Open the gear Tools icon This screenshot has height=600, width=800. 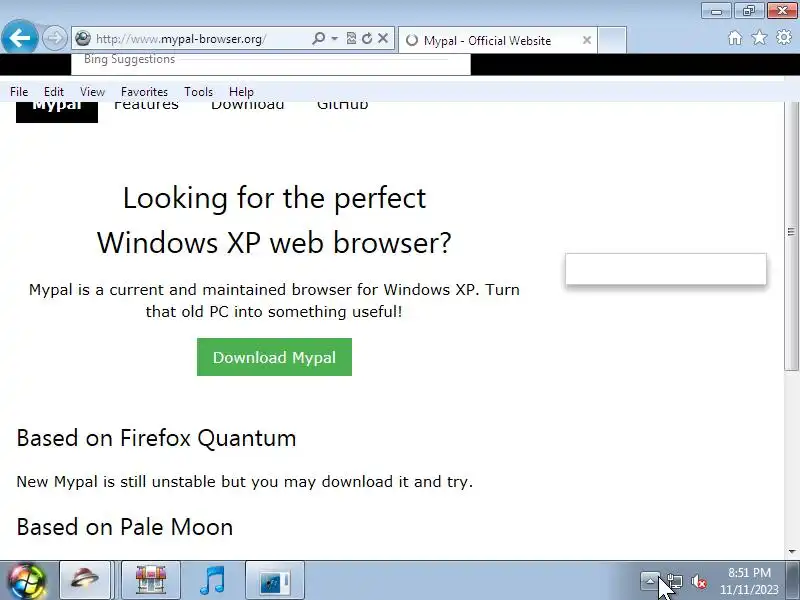point(784,38)
